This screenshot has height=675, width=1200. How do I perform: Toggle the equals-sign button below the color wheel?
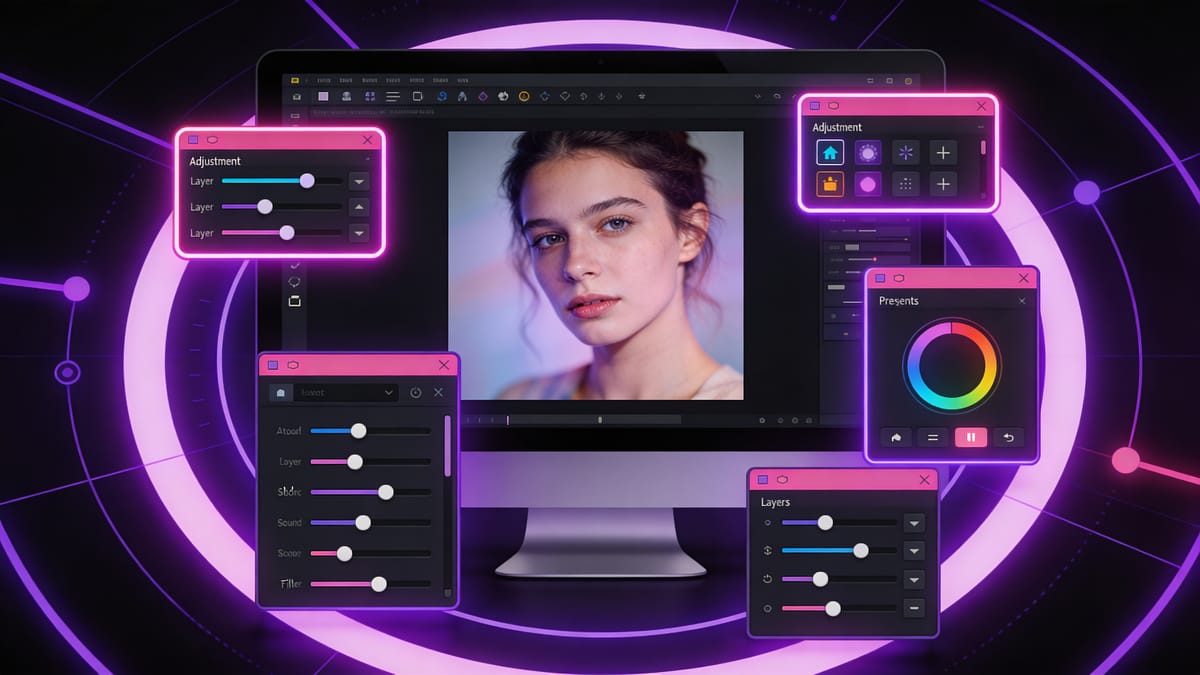click(932, 437)
